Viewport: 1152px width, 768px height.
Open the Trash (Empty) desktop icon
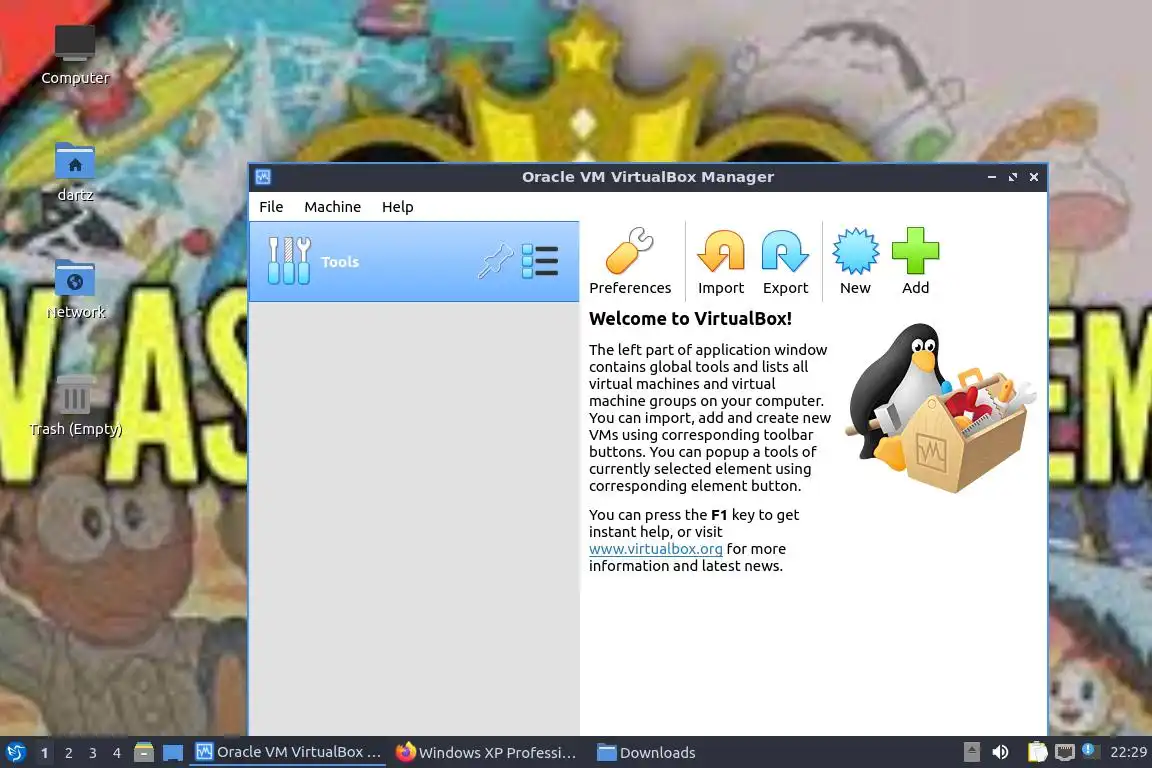[x=75, y=406]
